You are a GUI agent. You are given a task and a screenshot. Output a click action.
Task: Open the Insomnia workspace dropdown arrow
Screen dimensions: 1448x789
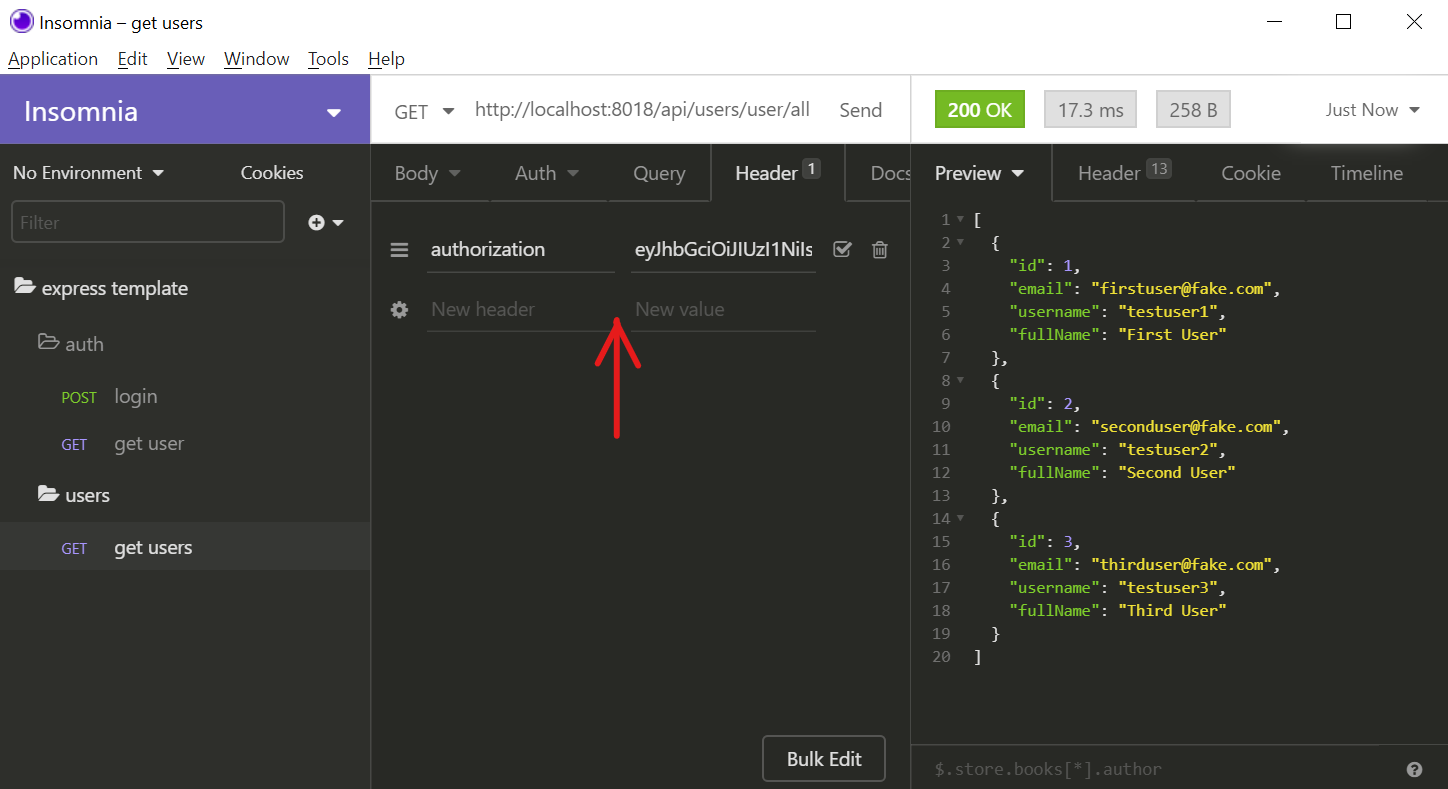click(x=334, y=113)
